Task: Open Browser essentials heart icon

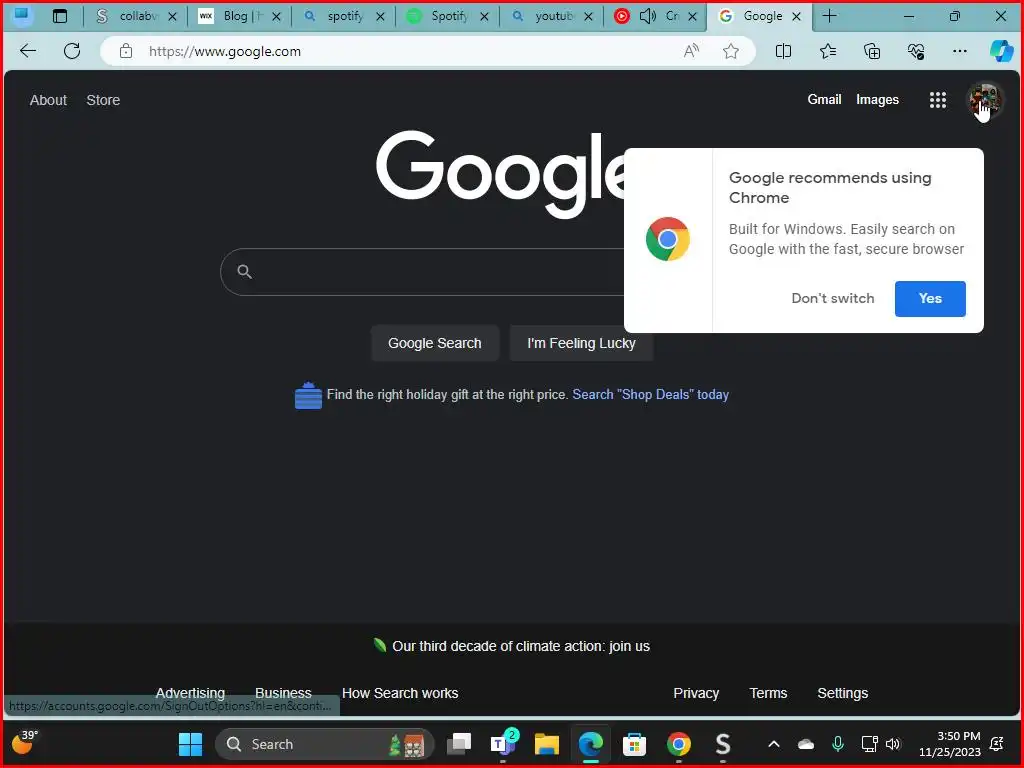Action: [x=916, y=51]
